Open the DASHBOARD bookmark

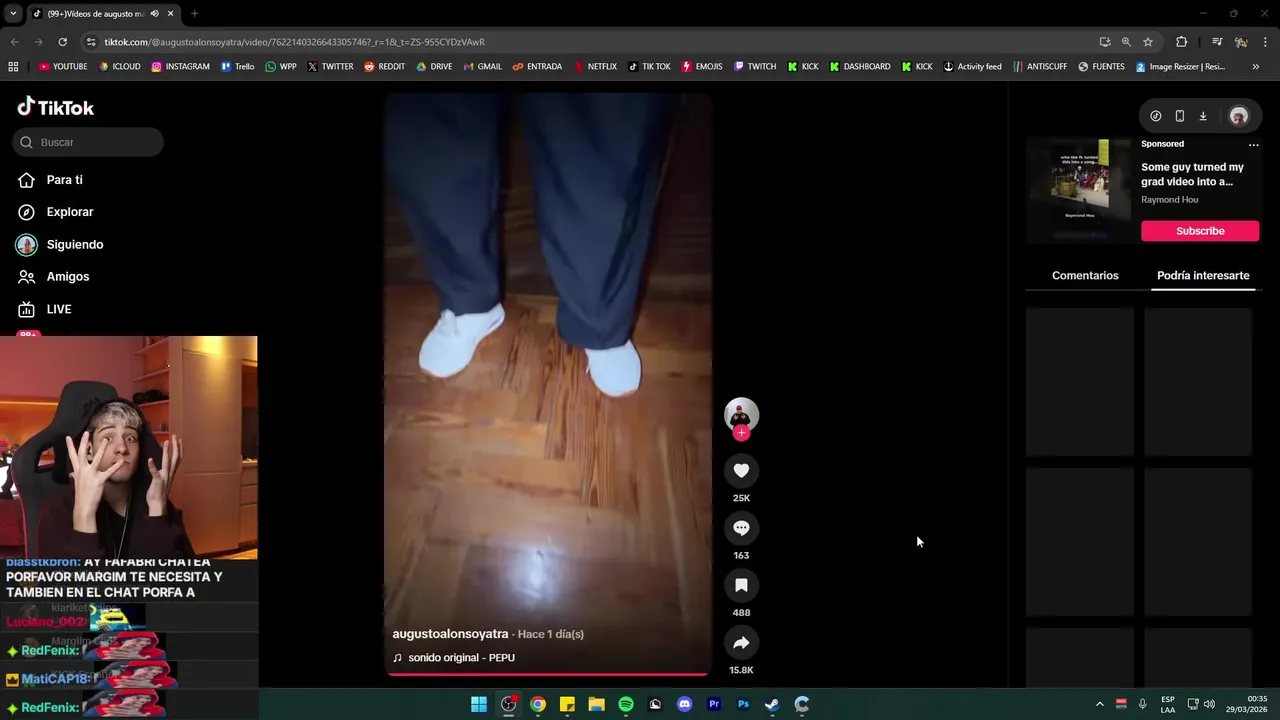[859, 67]
